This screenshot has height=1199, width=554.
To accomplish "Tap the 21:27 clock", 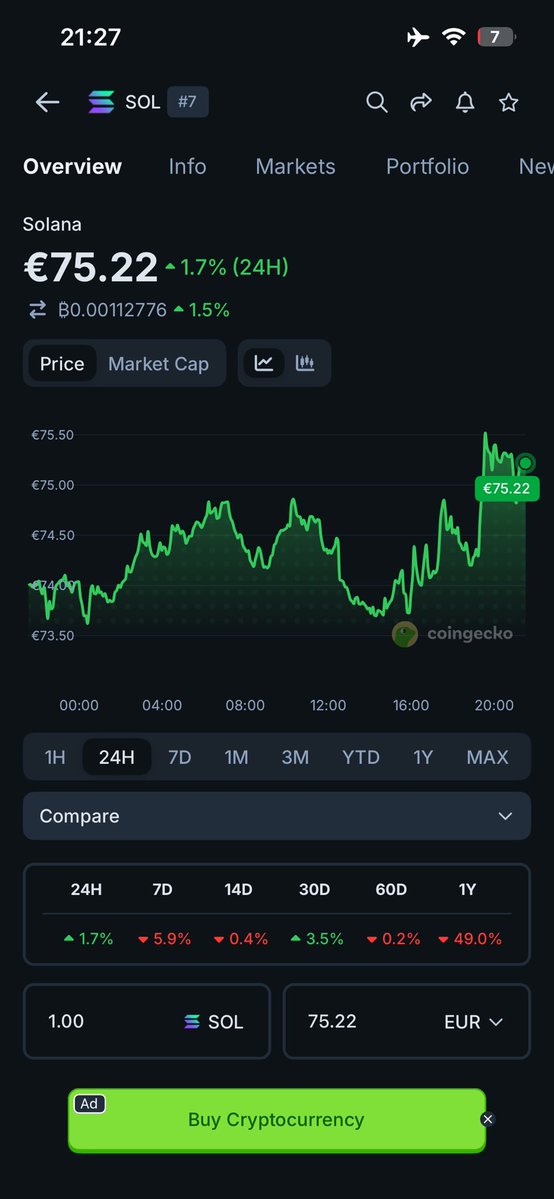I will click(x=90, y=37).
